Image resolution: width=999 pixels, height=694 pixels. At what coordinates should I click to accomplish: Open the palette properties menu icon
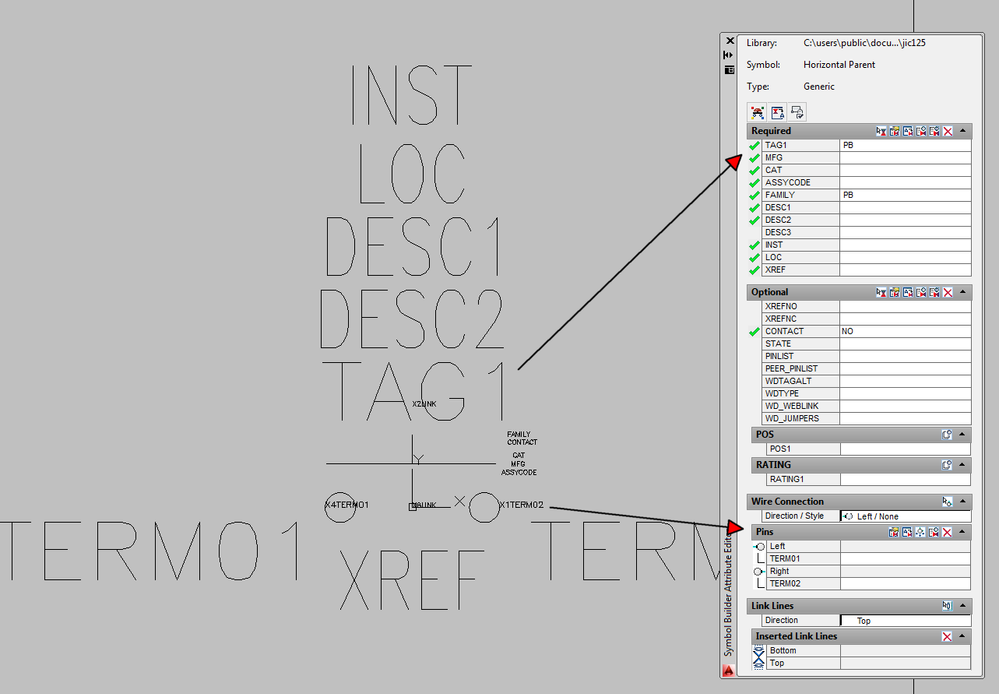click(729, 69)
